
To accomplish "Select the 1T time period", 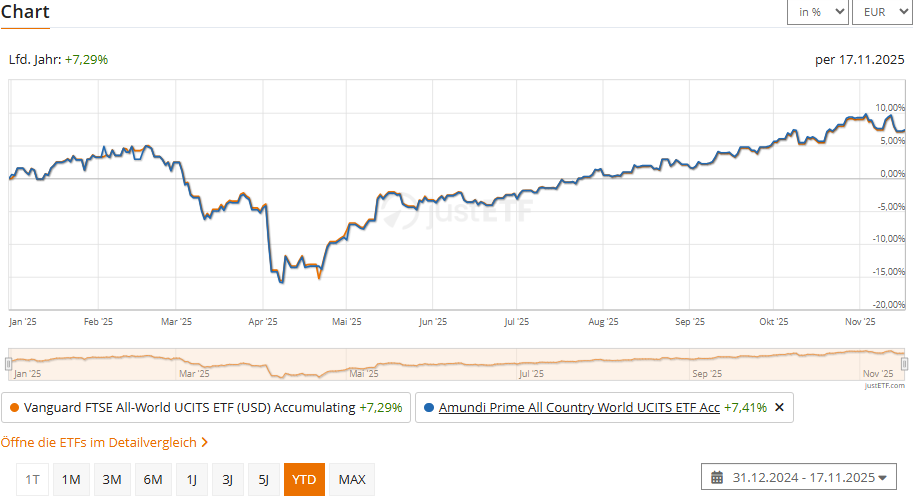I will (x=32, y=479).
